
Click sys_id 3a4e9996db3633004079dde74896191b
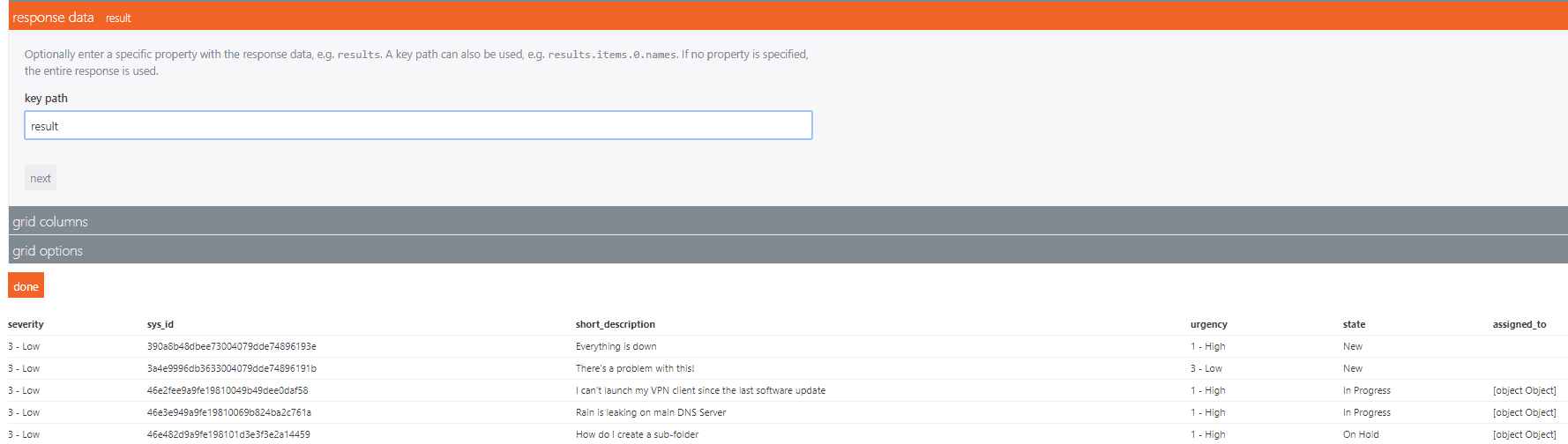tap(232, 368)
